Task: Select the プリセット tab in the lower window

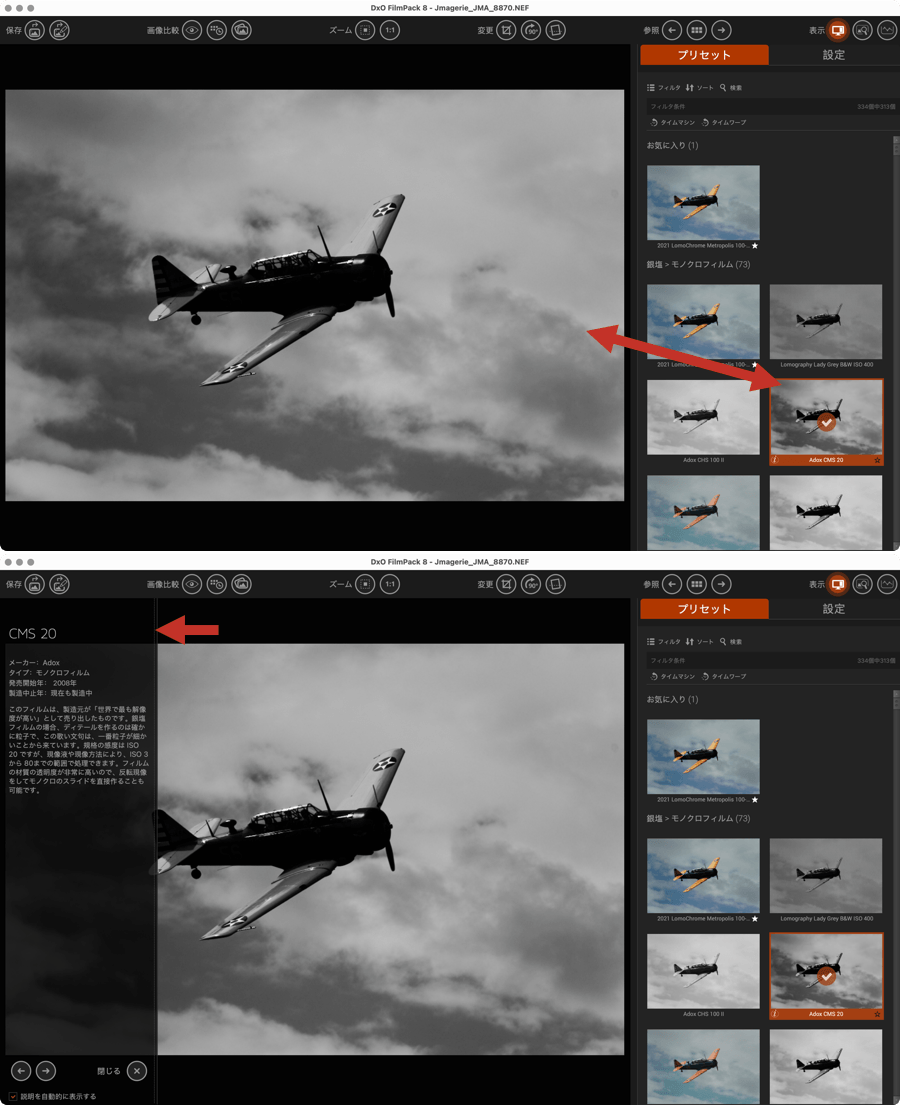Action: pos(704,609)
